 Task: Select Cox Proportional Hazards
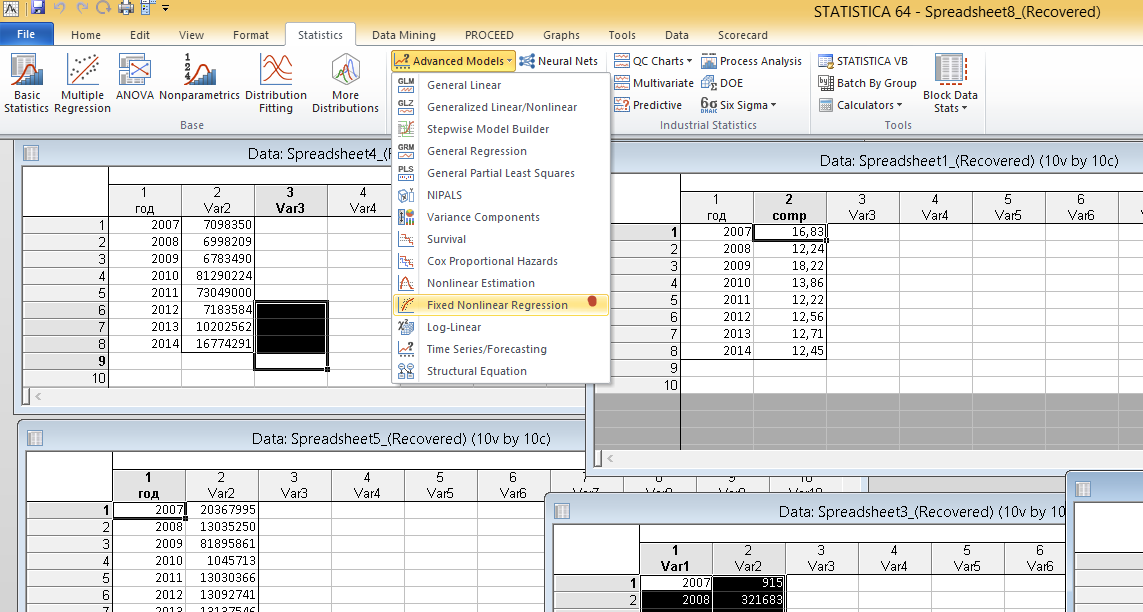pos(501,261)
